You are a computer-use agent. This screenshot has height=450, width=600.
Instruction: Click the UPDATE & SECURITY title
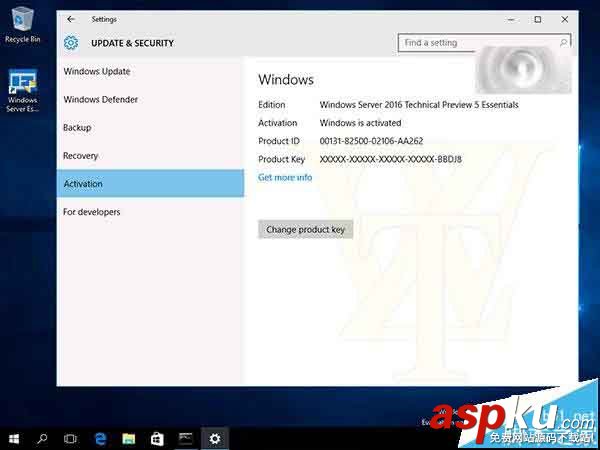click(132, 43)
